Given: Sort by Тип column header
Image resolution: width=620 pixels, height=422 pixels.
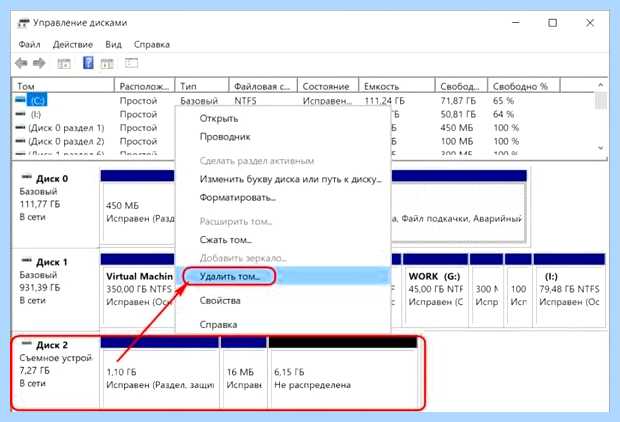Looking at the screenshot, I should coord(202,86).
